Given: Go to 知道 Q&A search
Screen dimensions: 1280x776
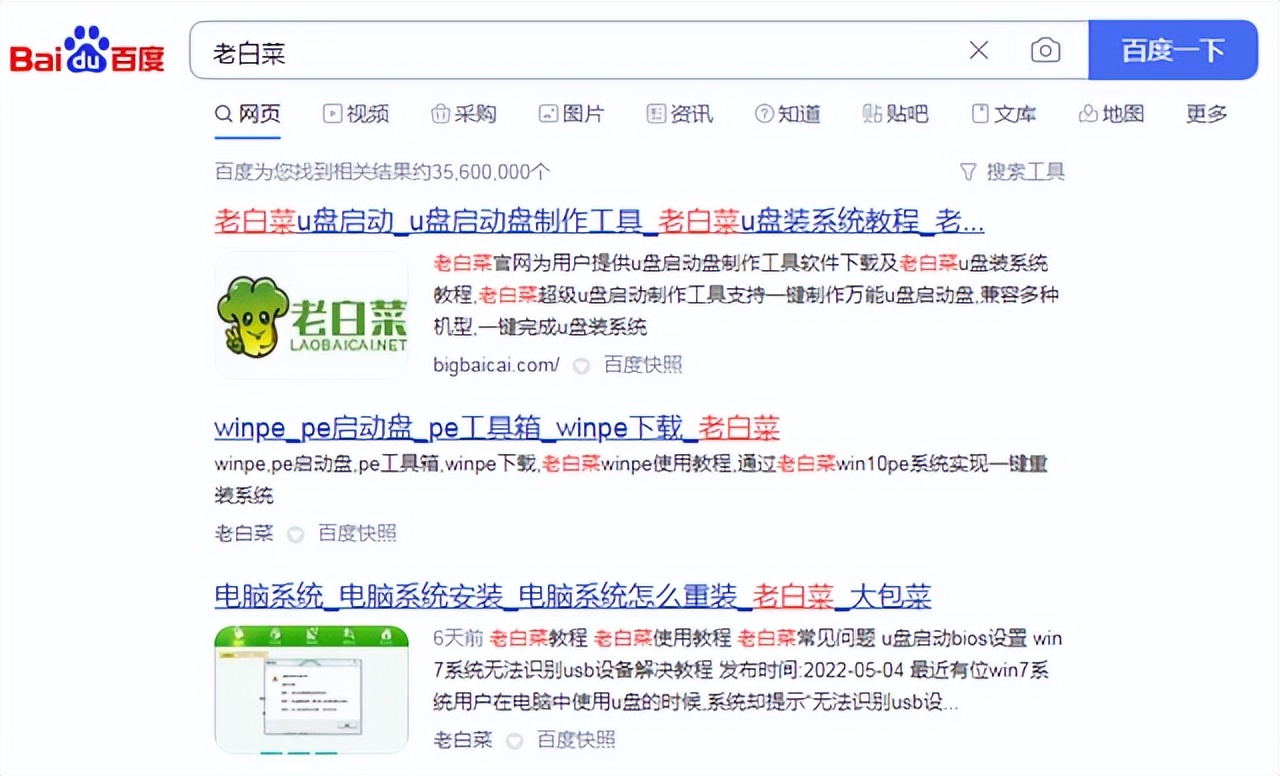Looking at the screenshot, I should click(787, 113).
